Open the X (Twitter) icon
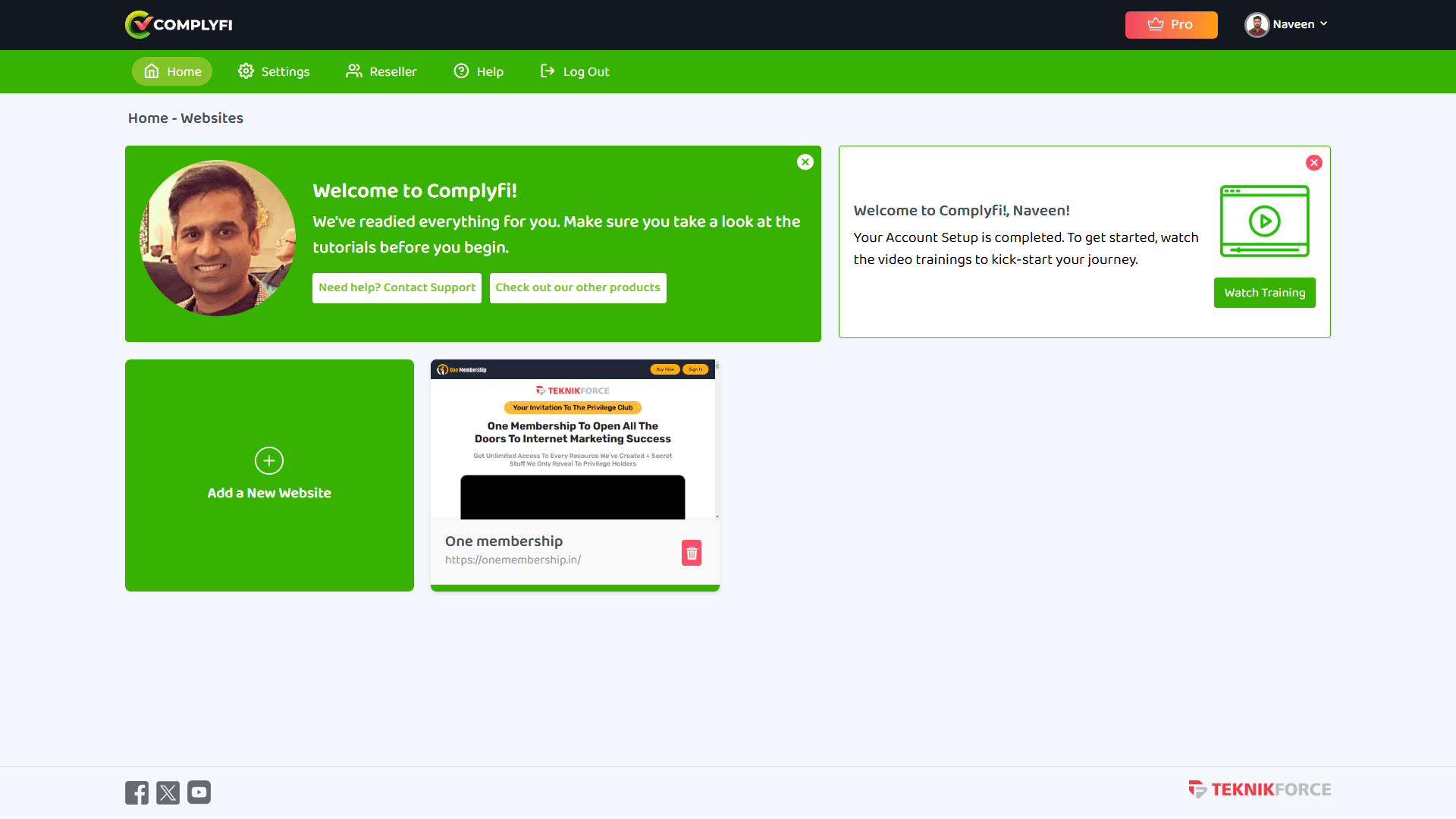 pyautogui.click(x=168, y=792)
